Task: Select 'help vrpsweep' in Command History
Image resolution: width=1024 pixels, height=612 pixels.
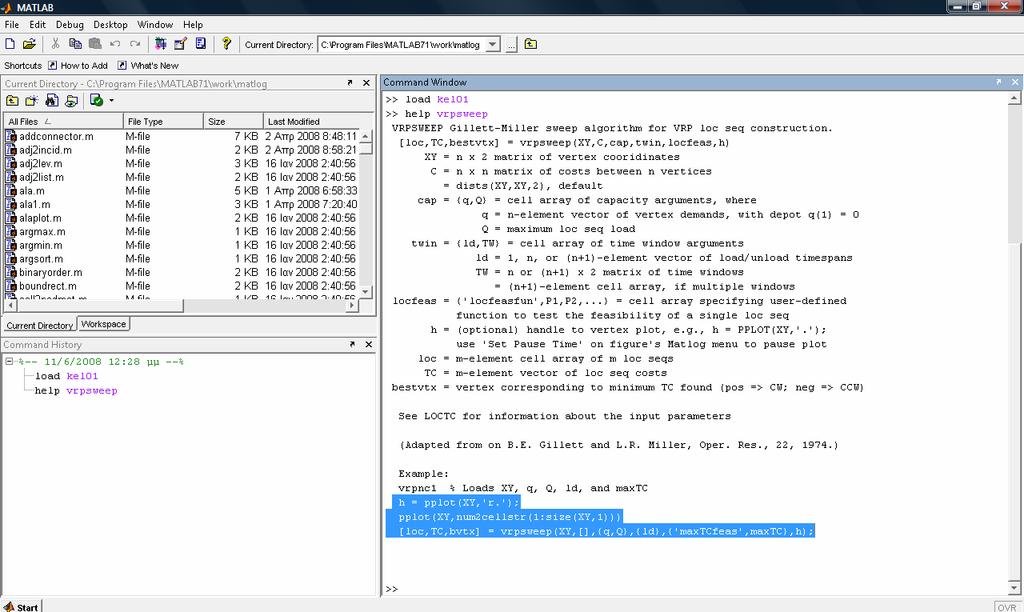Action: (x=76, y=391)
